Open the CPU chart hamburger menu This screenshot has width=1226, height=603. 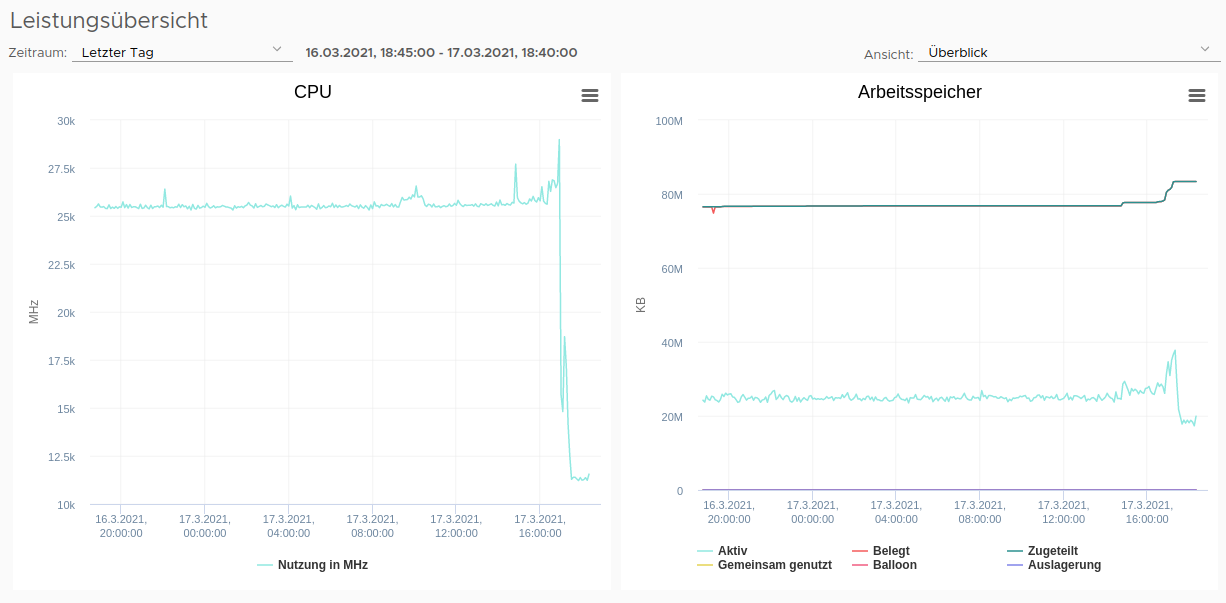pos(590,95)
